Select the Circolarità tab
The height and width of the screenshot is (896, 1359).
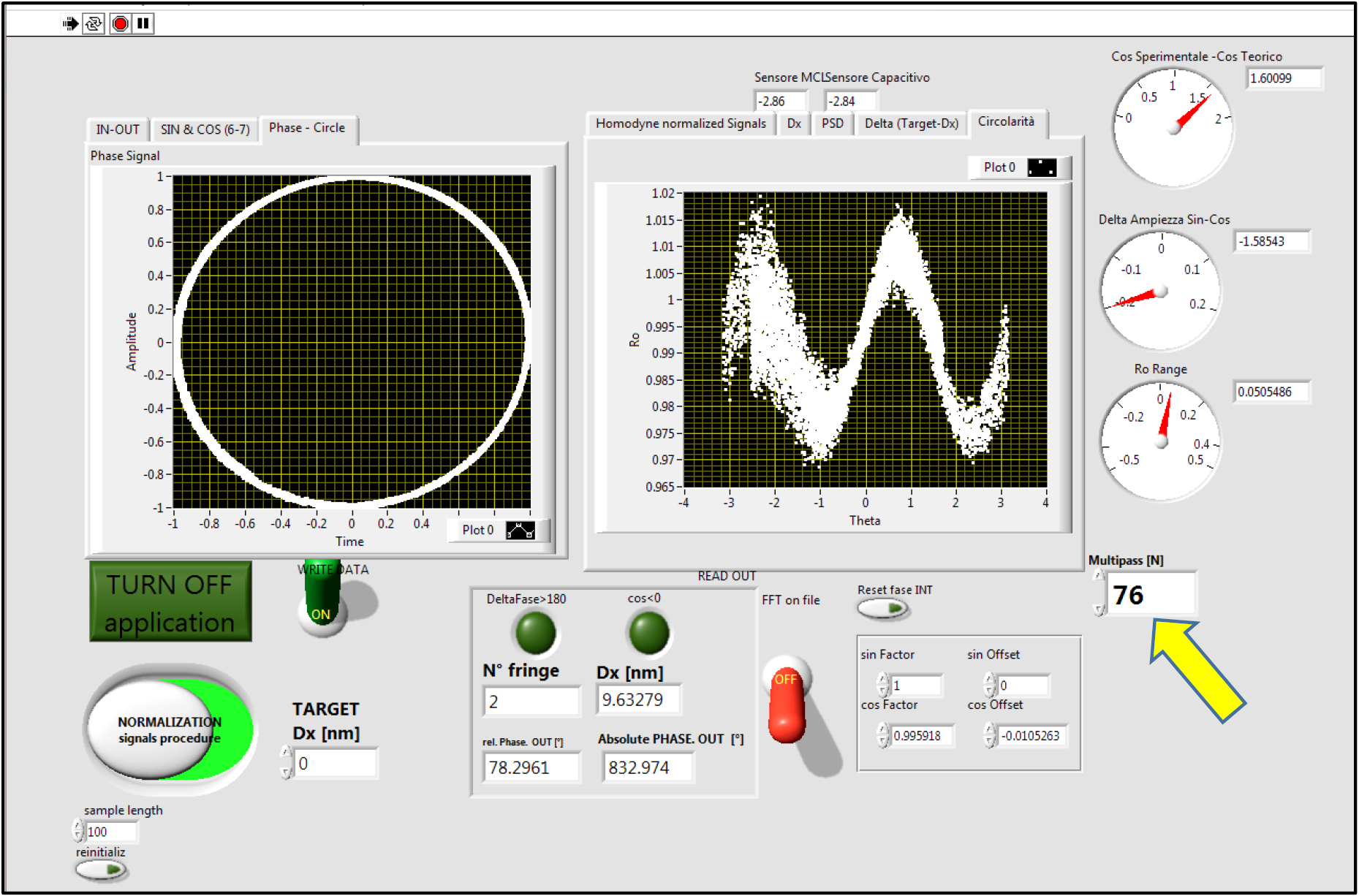click(x=1007, y=122)
